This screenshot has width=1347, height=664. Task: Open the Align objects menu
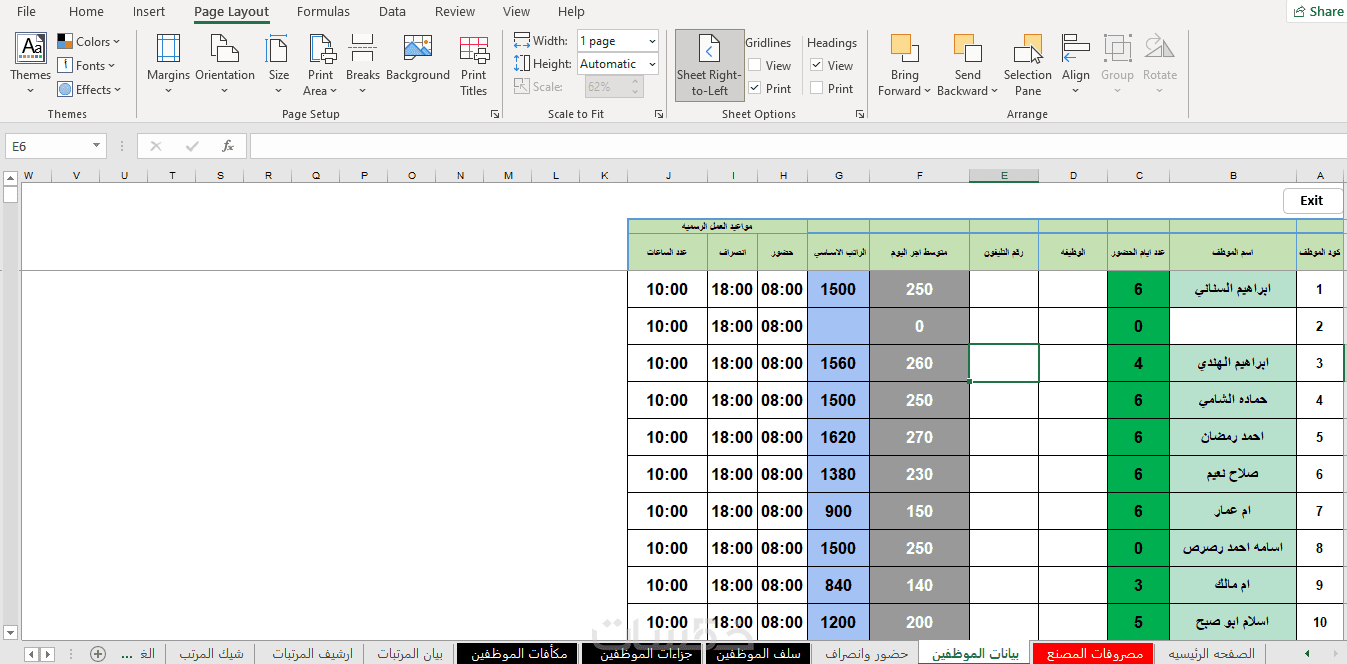coord(1076,64)
